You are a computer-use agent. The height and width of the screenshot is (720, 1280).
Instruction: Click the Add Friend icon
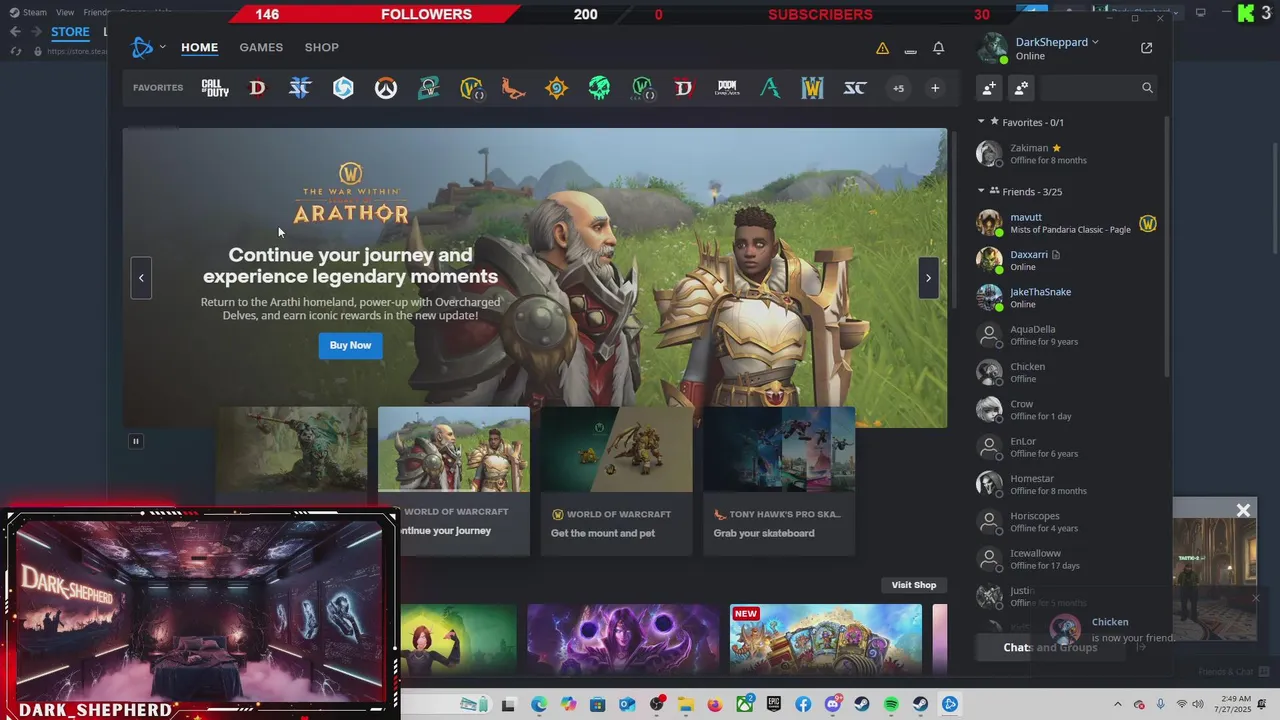(989, 88)
